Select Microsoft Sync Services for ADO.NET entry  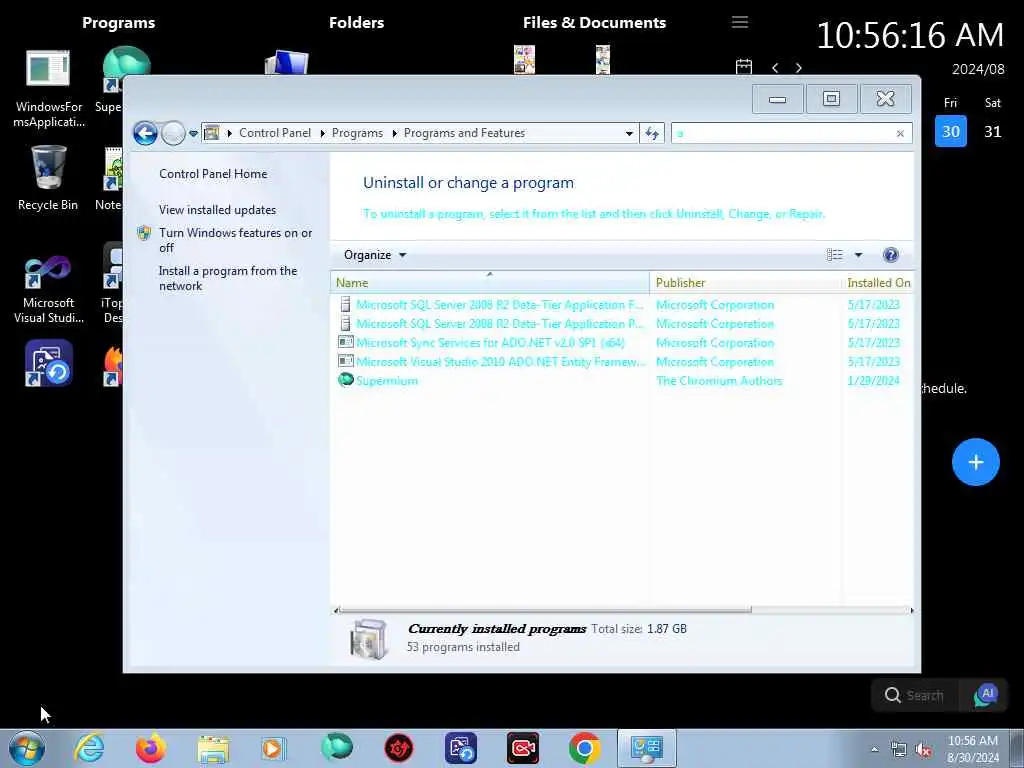coord(624,343)
